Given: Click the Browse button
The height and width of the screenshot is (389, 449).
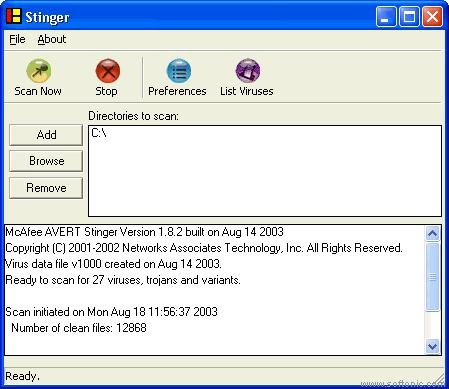Looking at the screenshot, I should (x=46, y=161).
